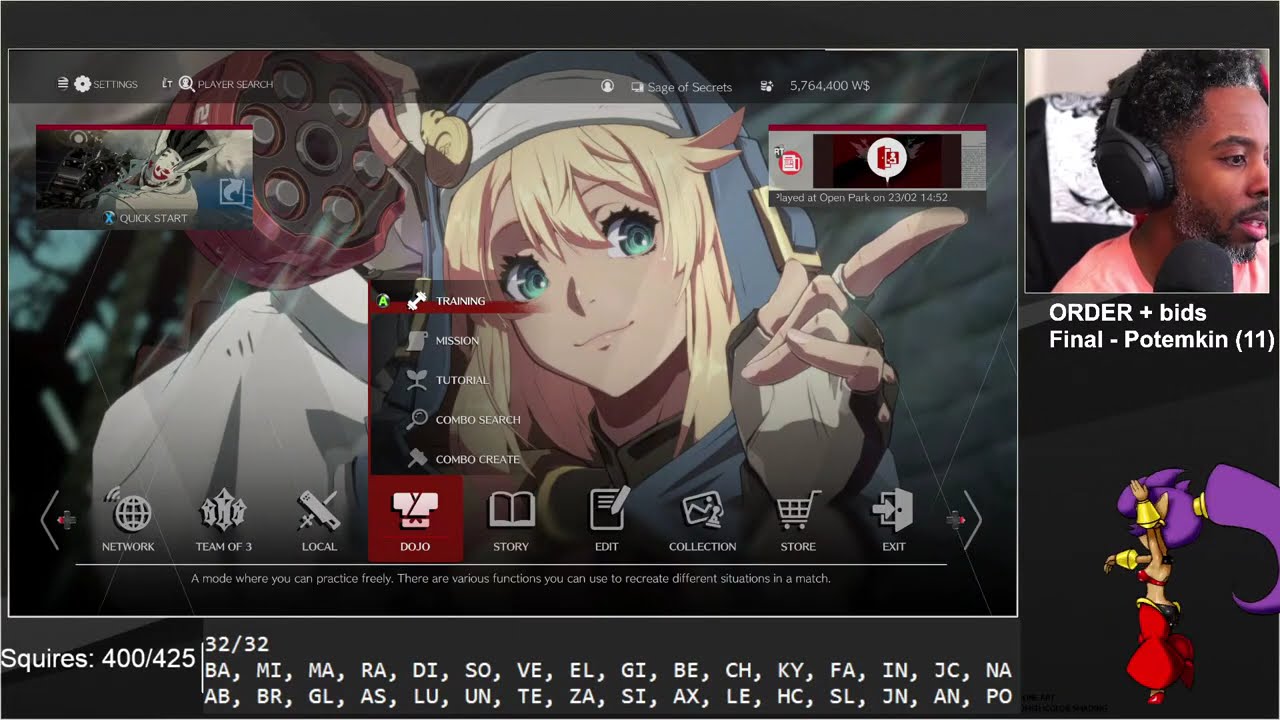Click the quick start shortcut arrow icon

pos(232,192)
